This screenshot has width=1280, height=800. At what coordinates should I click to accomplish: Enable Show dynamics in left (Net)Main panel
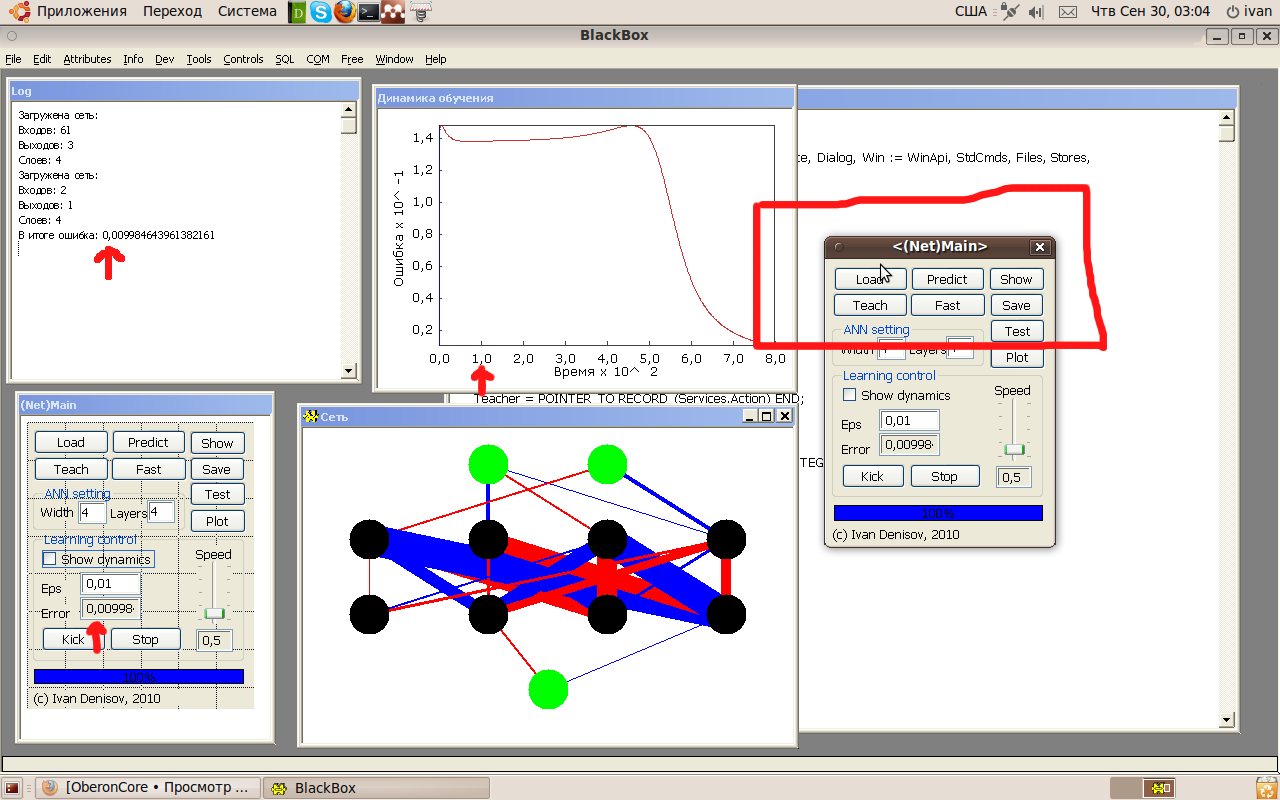50,559
